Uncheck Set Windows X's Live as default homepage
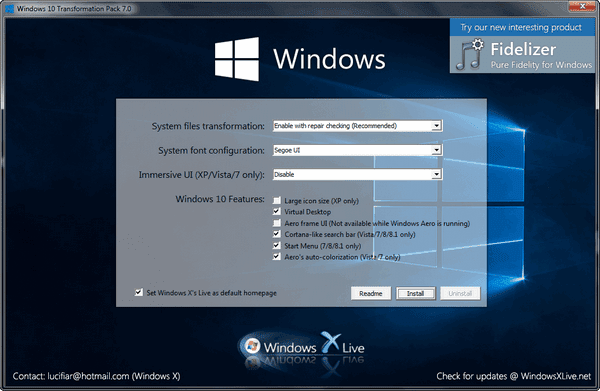The width and height of the screenshot is (600, 391). [x=139, y=293]
